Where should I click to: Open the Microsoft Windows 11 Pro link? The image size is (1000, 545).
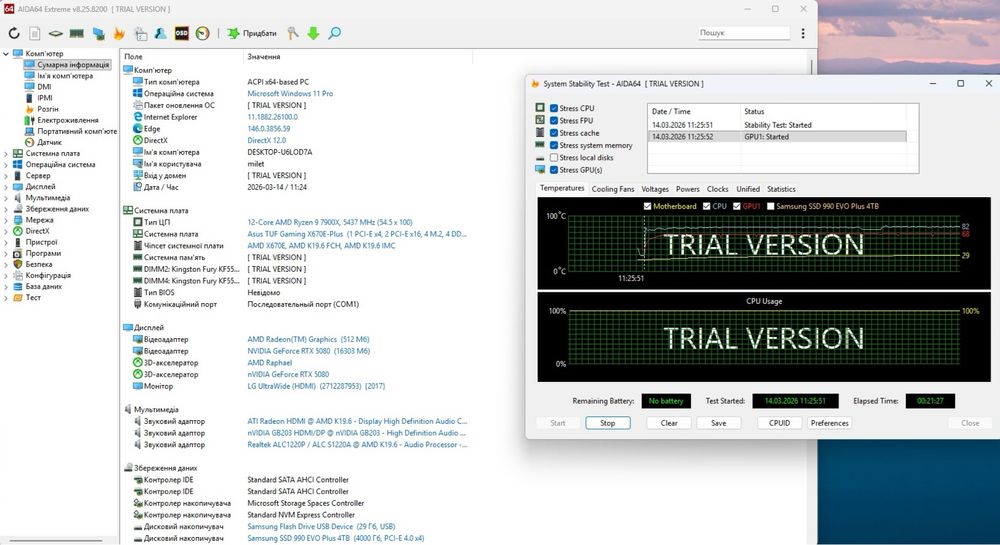290,94
